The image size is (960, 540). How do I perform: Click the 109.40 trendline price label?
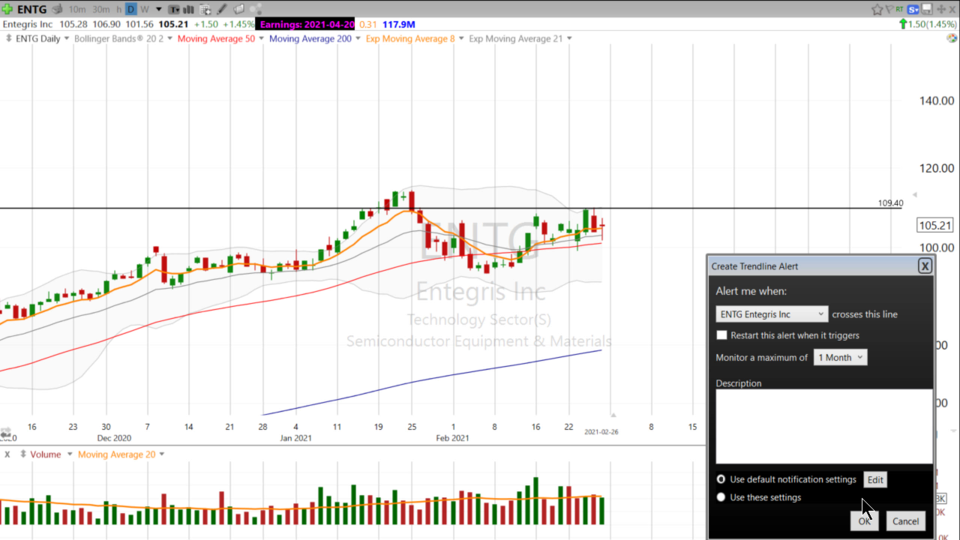point(890,203)
